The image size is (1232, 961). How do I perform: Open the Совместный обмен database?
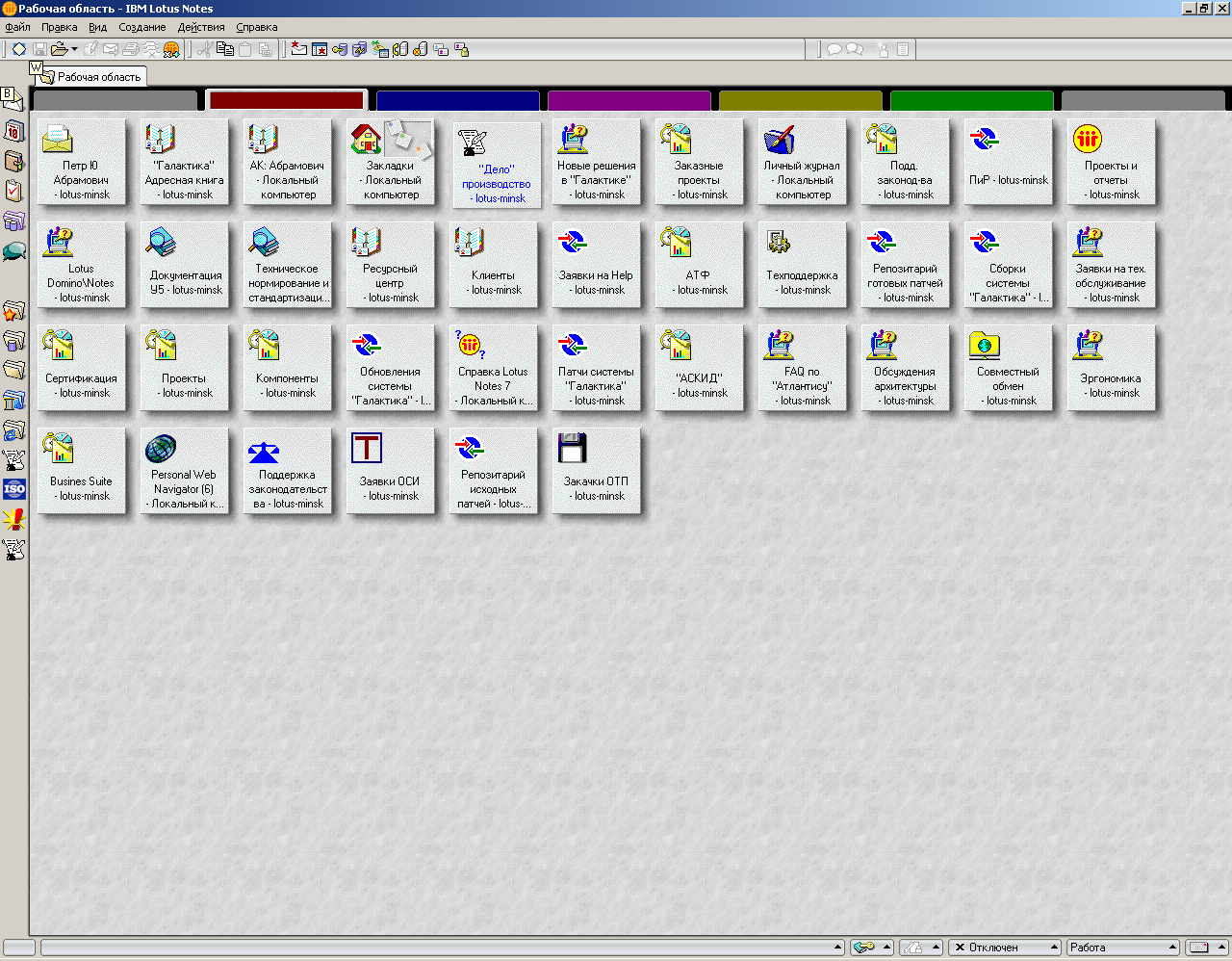click(1009, 368)
